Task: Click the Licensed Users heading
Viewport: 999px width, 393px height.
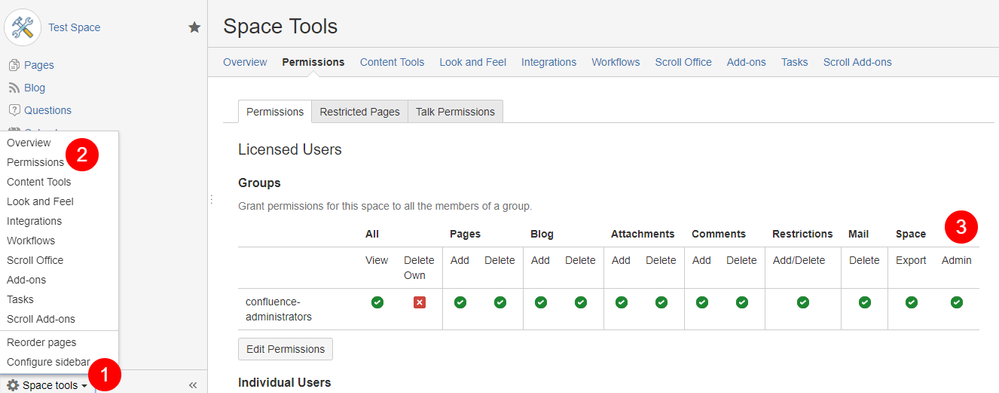Action: point(290,150)
